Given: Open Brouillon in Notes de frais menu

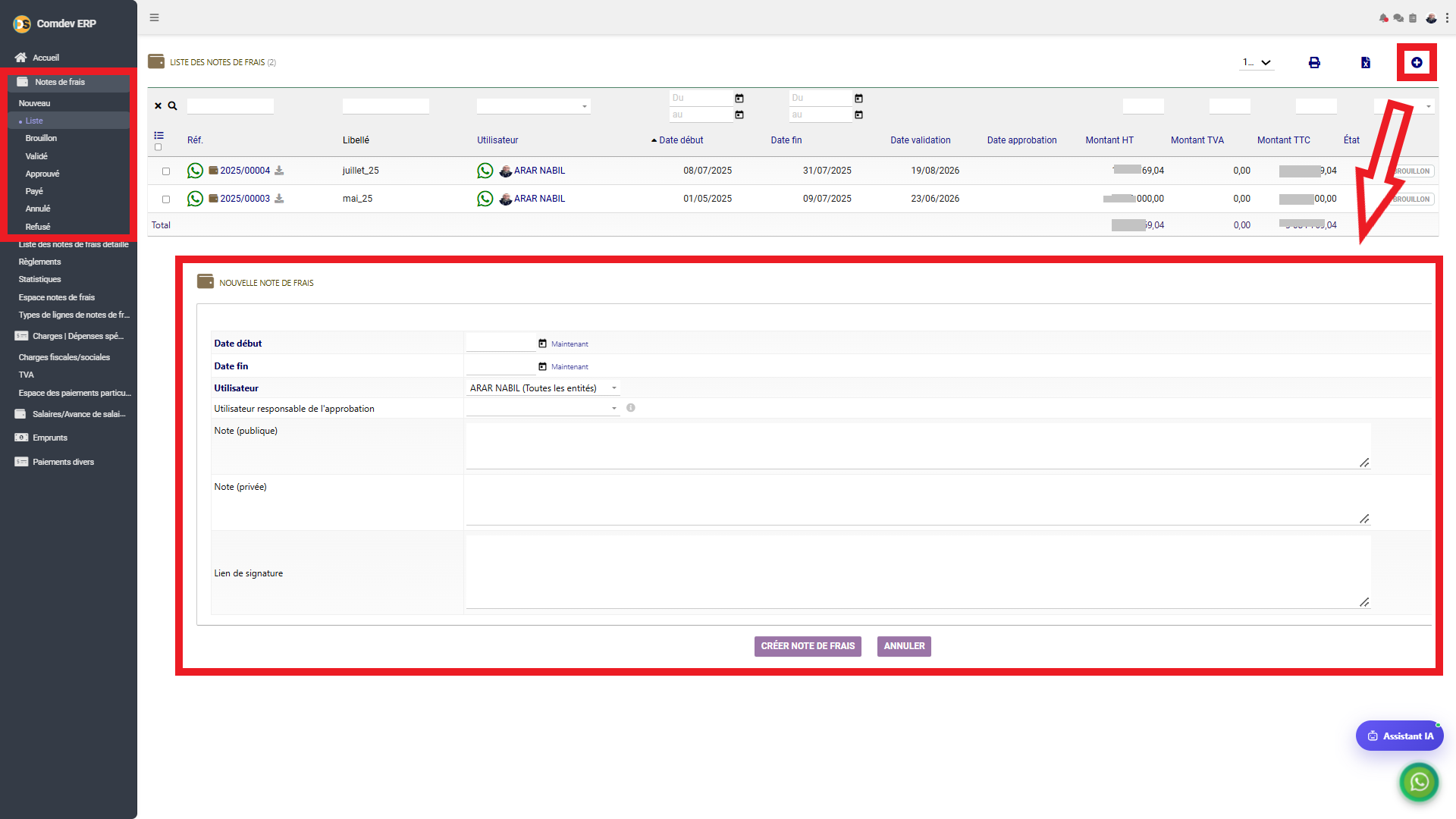Looking at the screenshot, I should click(41, 138).
